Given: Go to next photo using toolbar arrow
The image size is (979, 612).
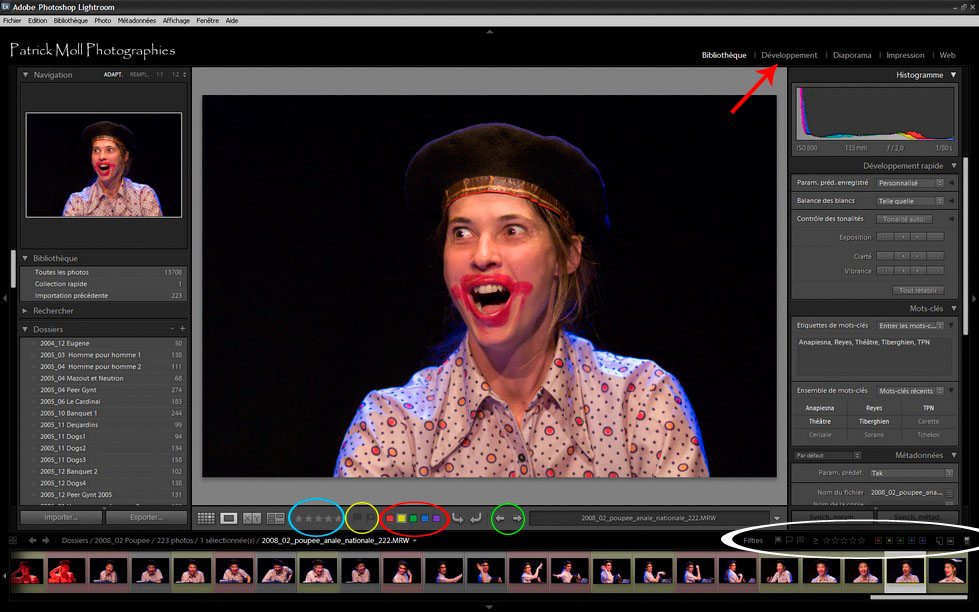Looking at the screenshot, I should pyautogui.click(x=517, y=518).
